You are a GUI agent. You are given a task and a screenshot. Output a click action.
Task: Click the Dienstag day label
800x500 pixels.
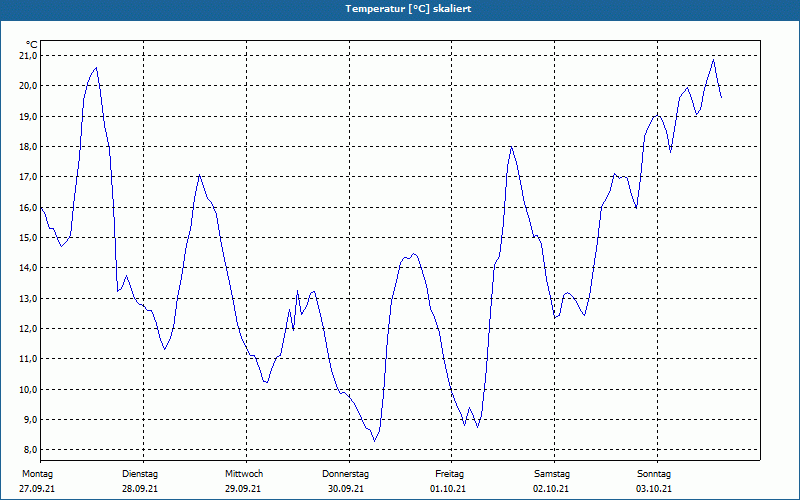(x=140, y=474)
